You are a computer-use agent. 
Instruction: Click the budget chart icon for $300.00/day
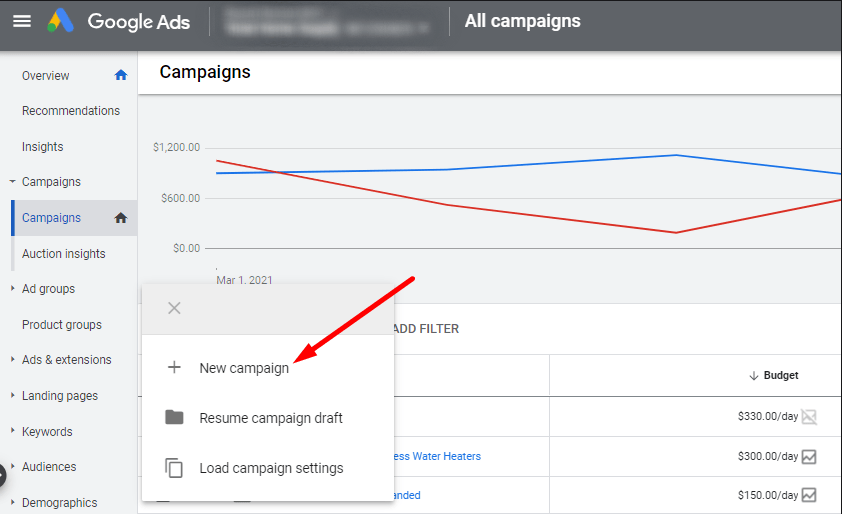(x=809, y=457)
